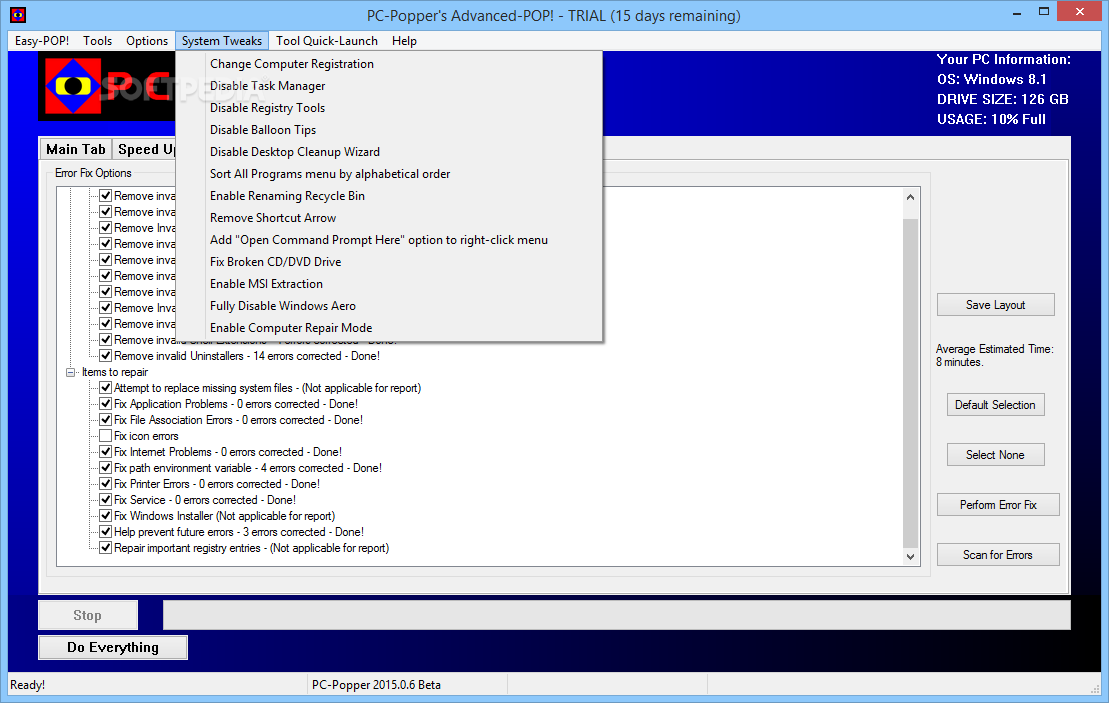Add Open Command Prompt Here option
The image size is (1109, 703).
(389, 239)
